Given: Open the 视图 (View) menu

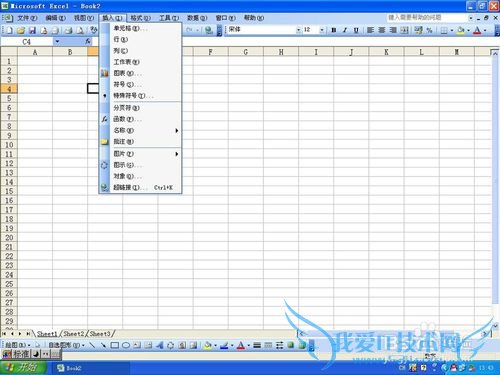Looking at the screenshot, I should pyautogui.click(x=84, y=18).
